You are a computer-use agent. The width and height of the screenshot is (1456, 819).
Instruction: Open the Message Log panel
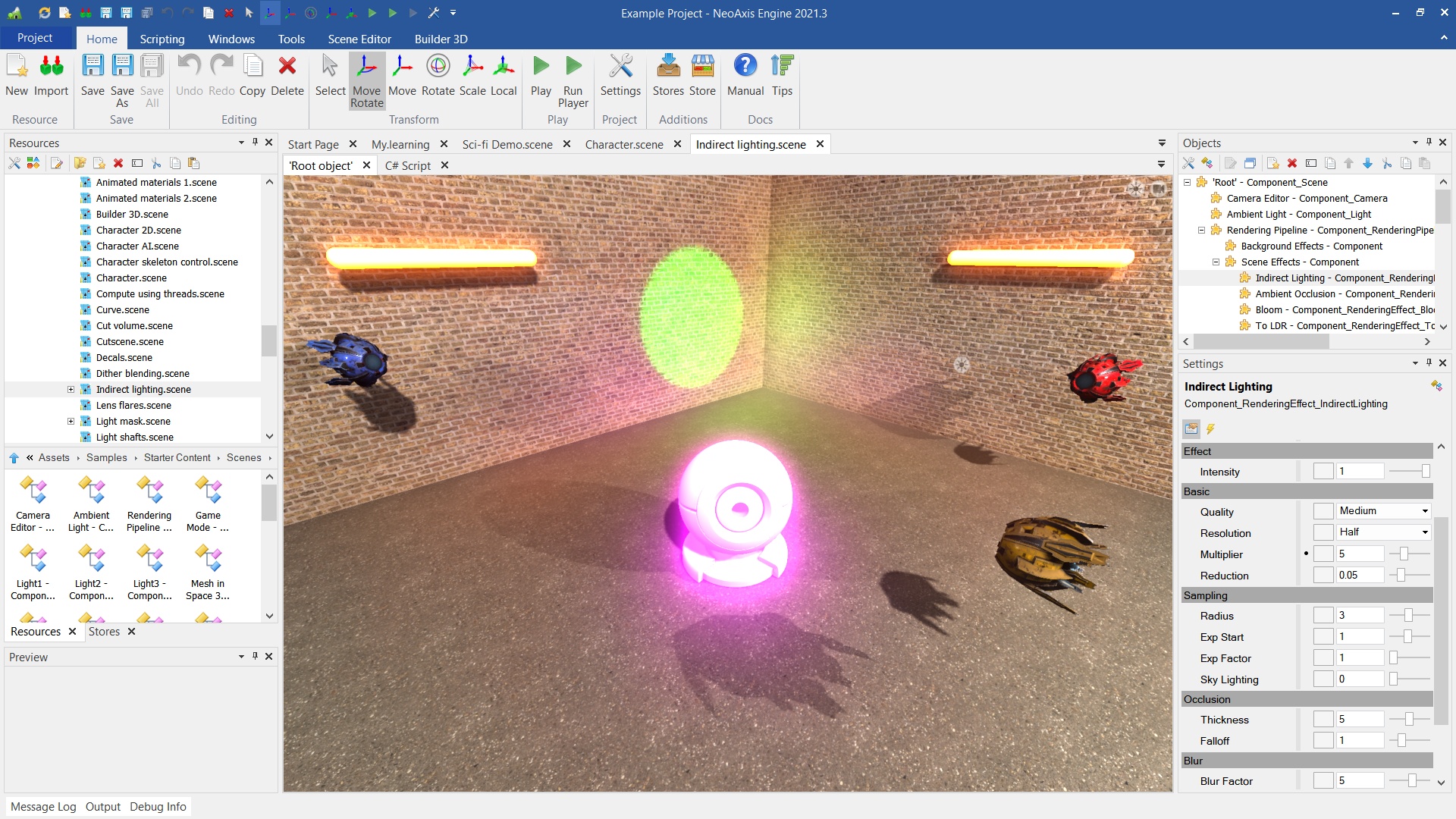[43, 807]
